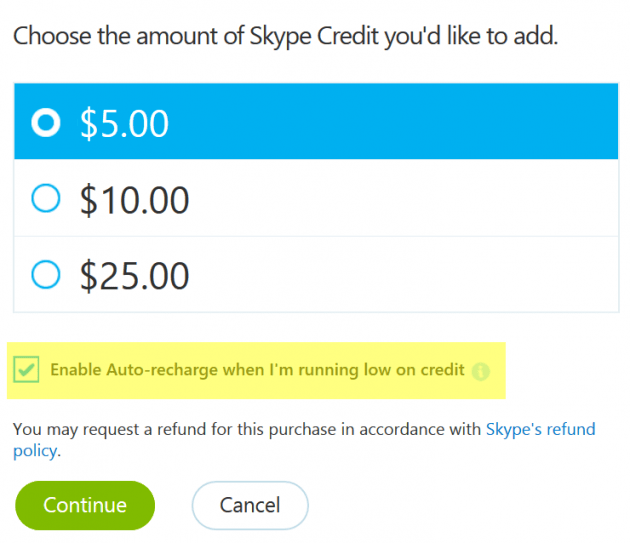This screenshot has width=630, height=543.
Task: Click the word policy in the refund link
Action: click(35, 451)
